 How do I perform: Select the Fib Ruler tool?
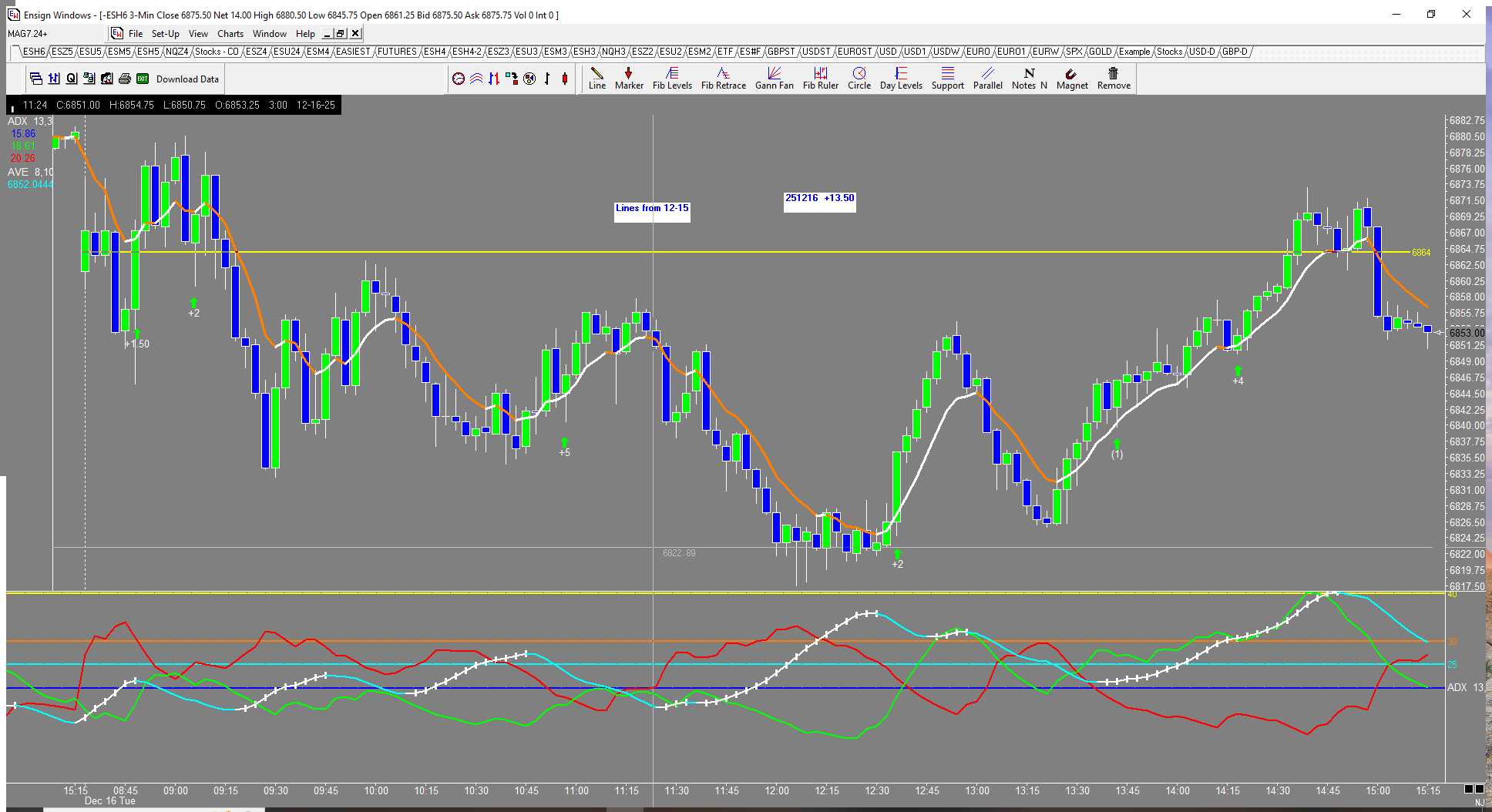pos(820,78)
